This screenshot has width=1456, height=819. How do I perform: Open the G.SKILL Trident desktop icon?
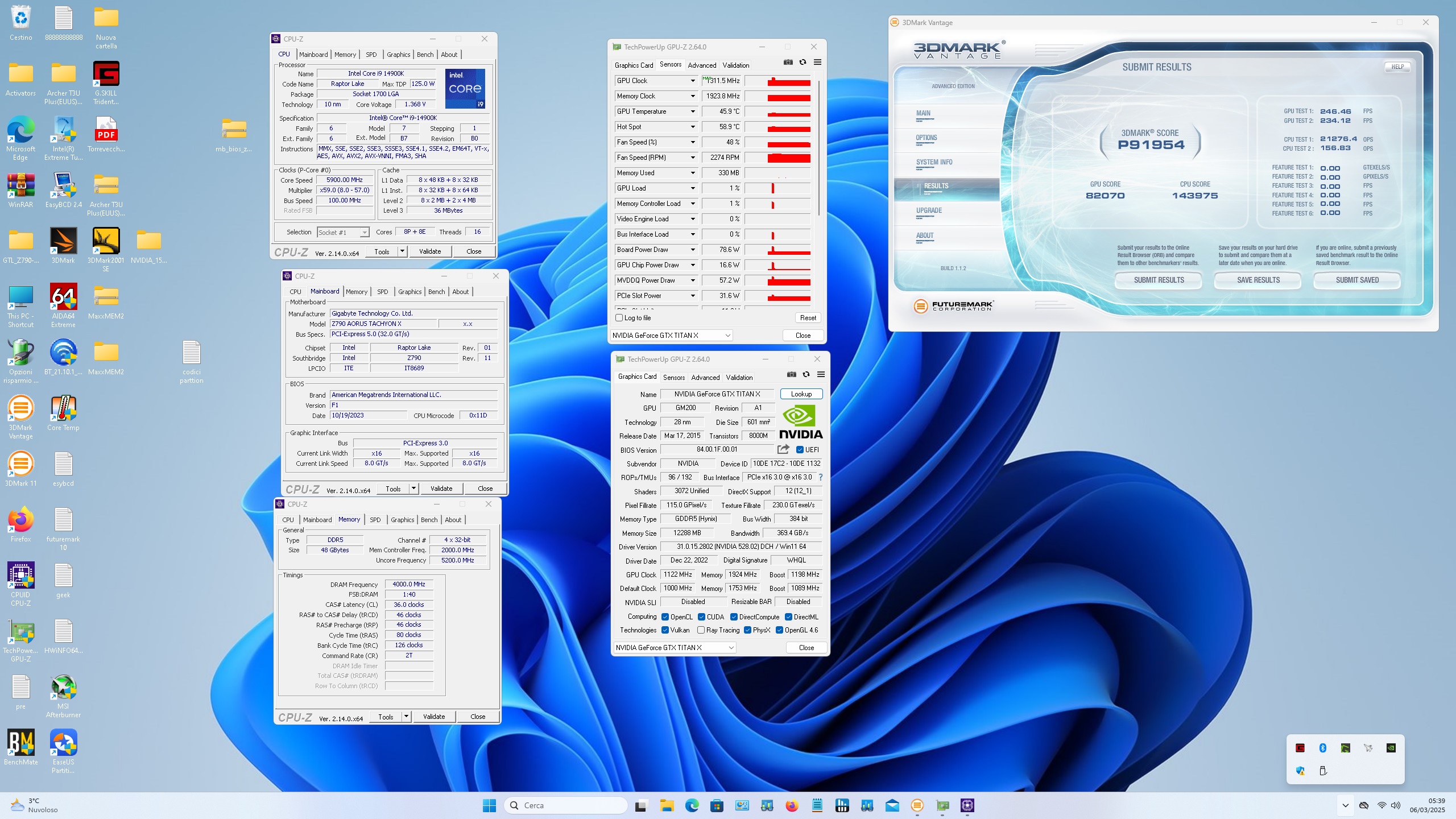[106, 82]
